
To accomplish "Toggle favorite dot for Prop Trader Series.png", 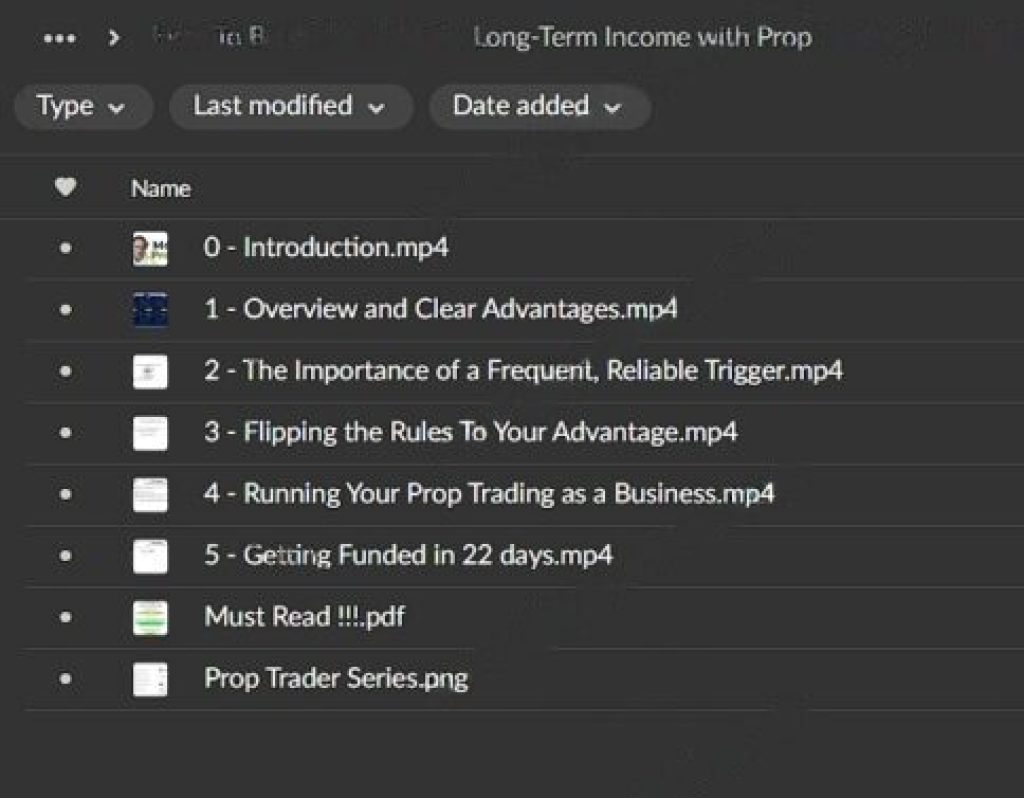I will pos(65,679).
